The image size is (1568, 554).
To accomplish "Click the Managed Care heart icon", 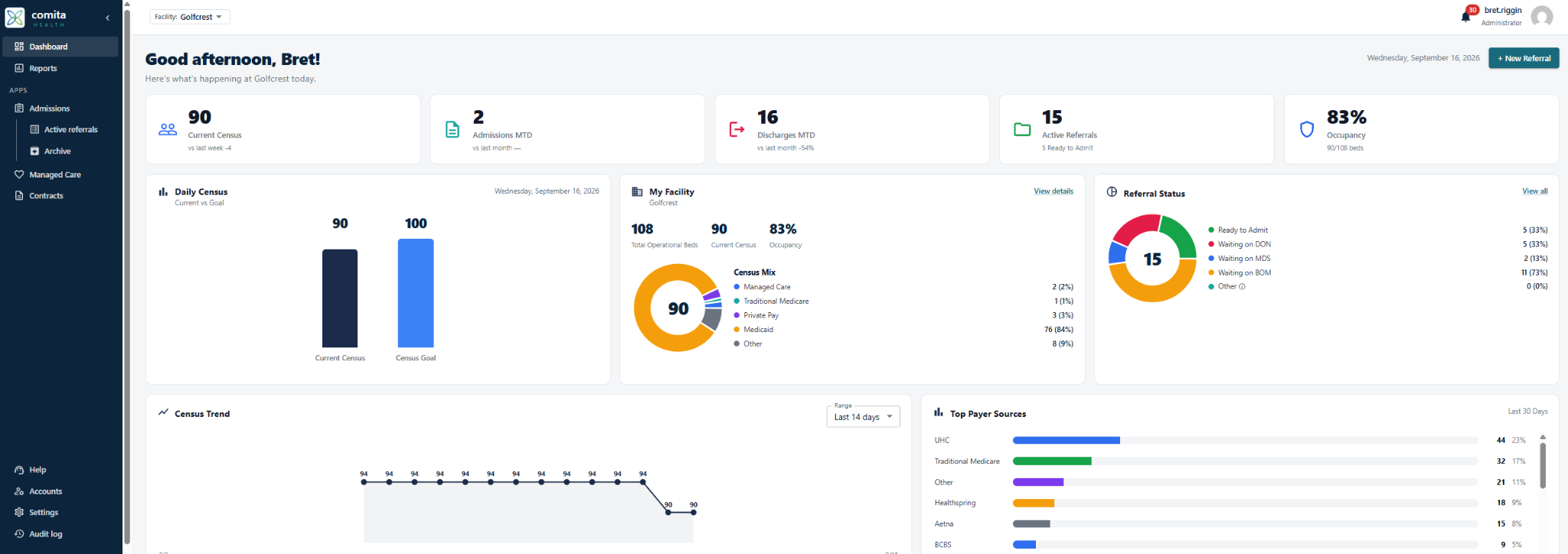I will (19, 174).
